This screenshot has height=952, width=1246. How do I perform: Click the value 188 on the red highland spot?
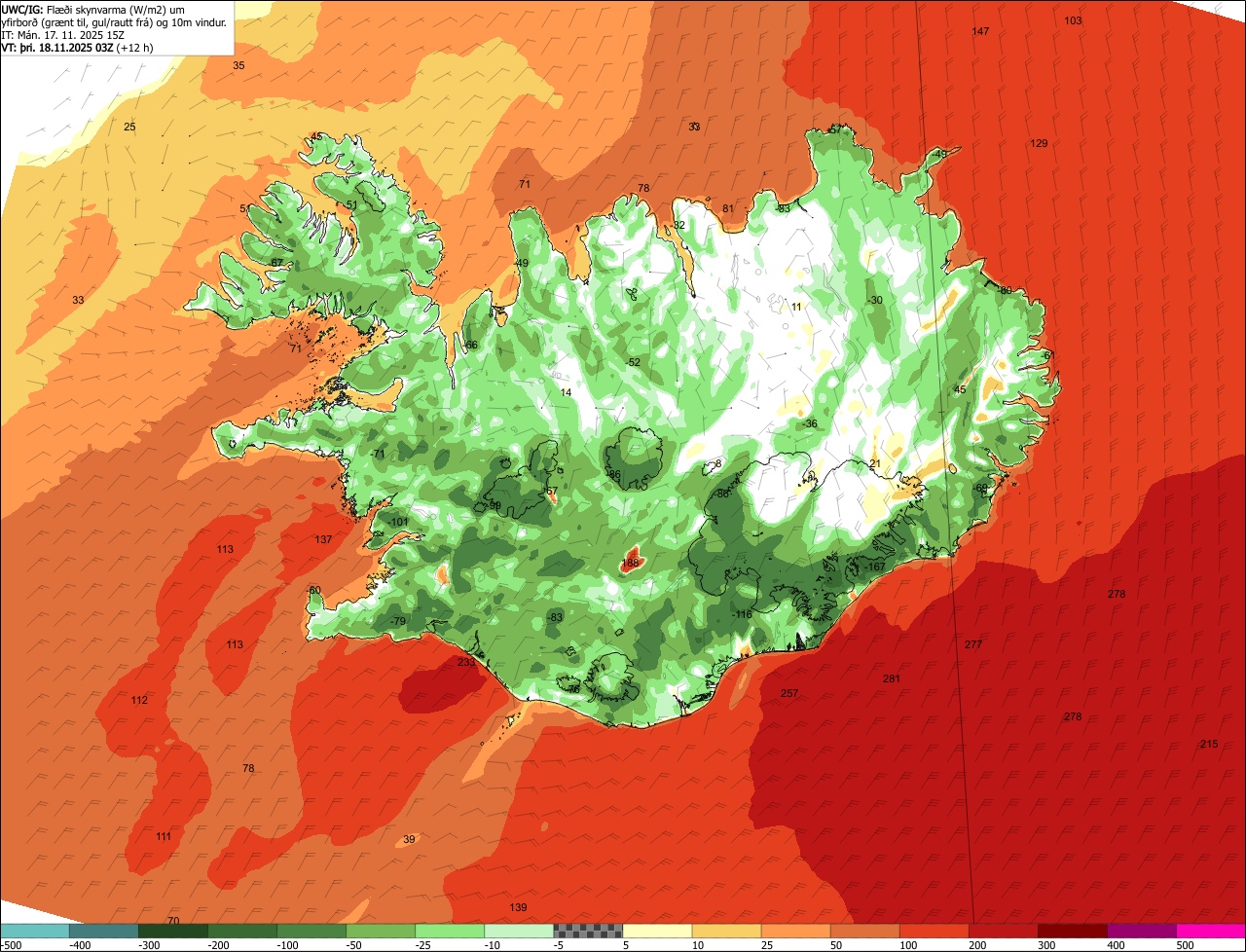click(x=631, y=563)
